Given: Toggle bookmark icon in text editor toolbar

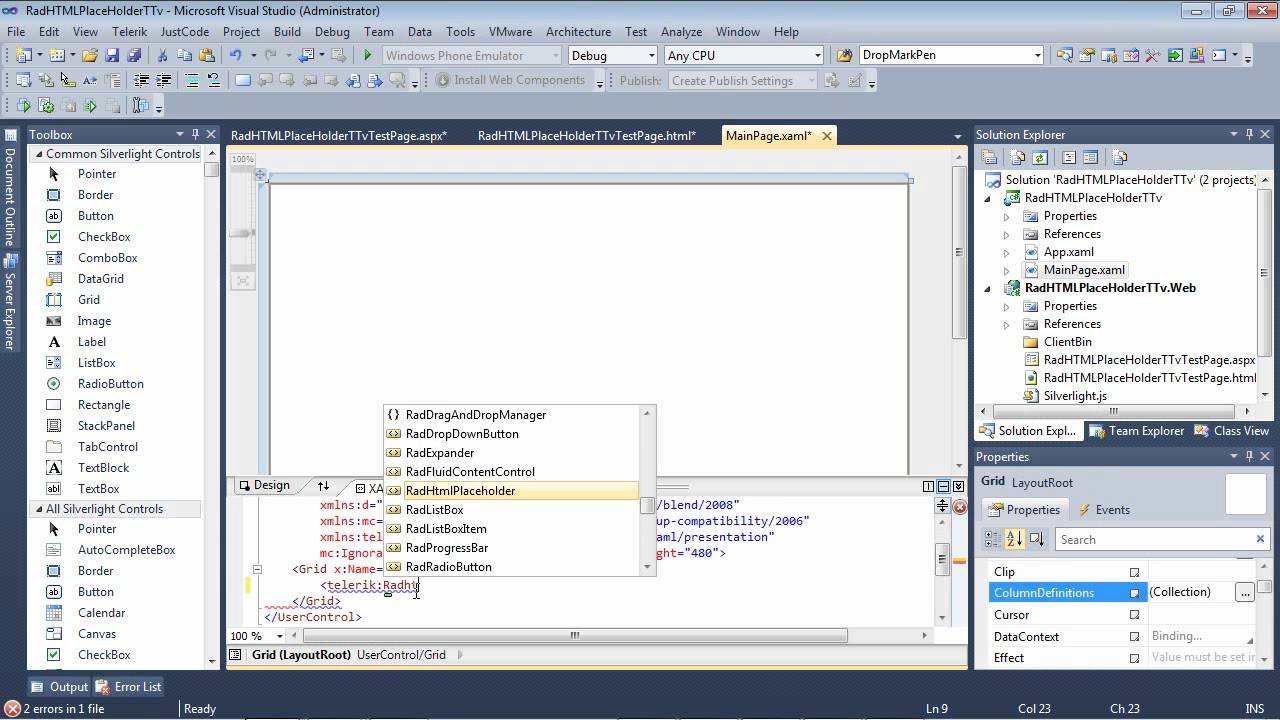Looking at the screenshot, I should coord(242,80).
